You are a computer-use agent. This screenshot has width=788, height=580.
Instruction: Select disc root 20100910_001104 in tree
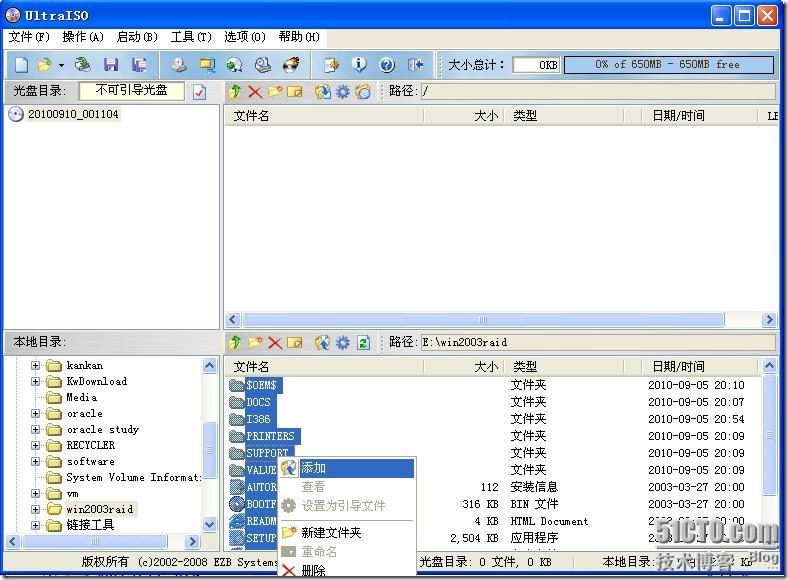click(73, 115)
